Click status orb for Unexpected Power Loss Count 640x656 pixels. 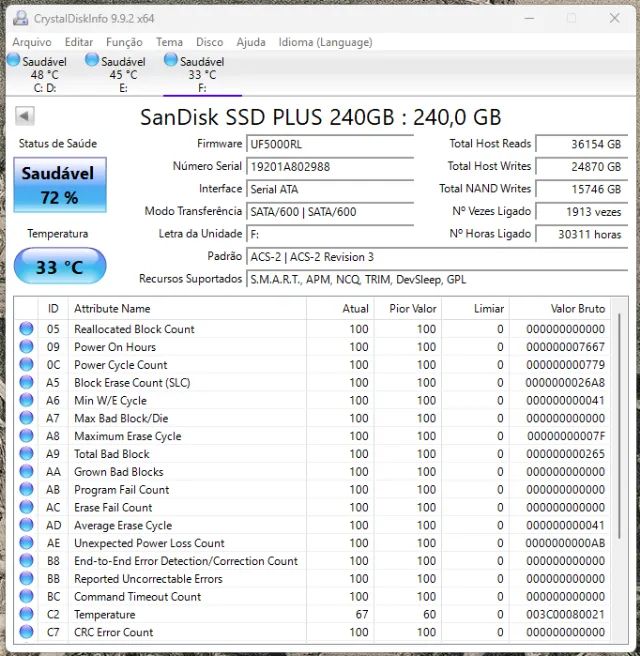pyautogui.click(x=26, y=543)
